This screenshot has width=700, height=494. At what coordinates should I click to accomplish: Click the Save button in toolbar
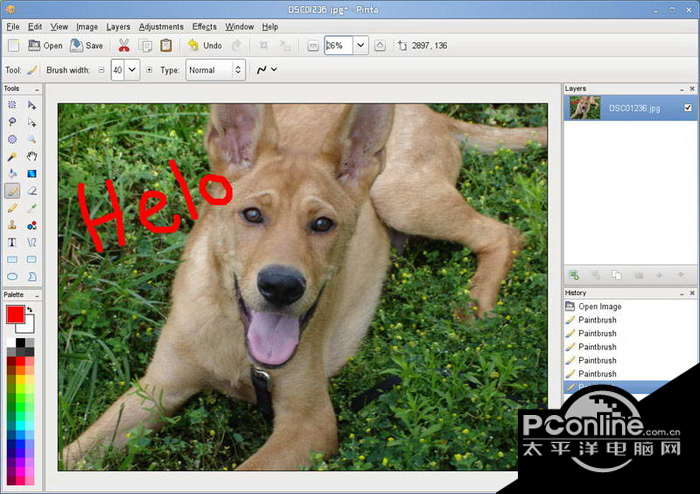[x=87, y=45]
